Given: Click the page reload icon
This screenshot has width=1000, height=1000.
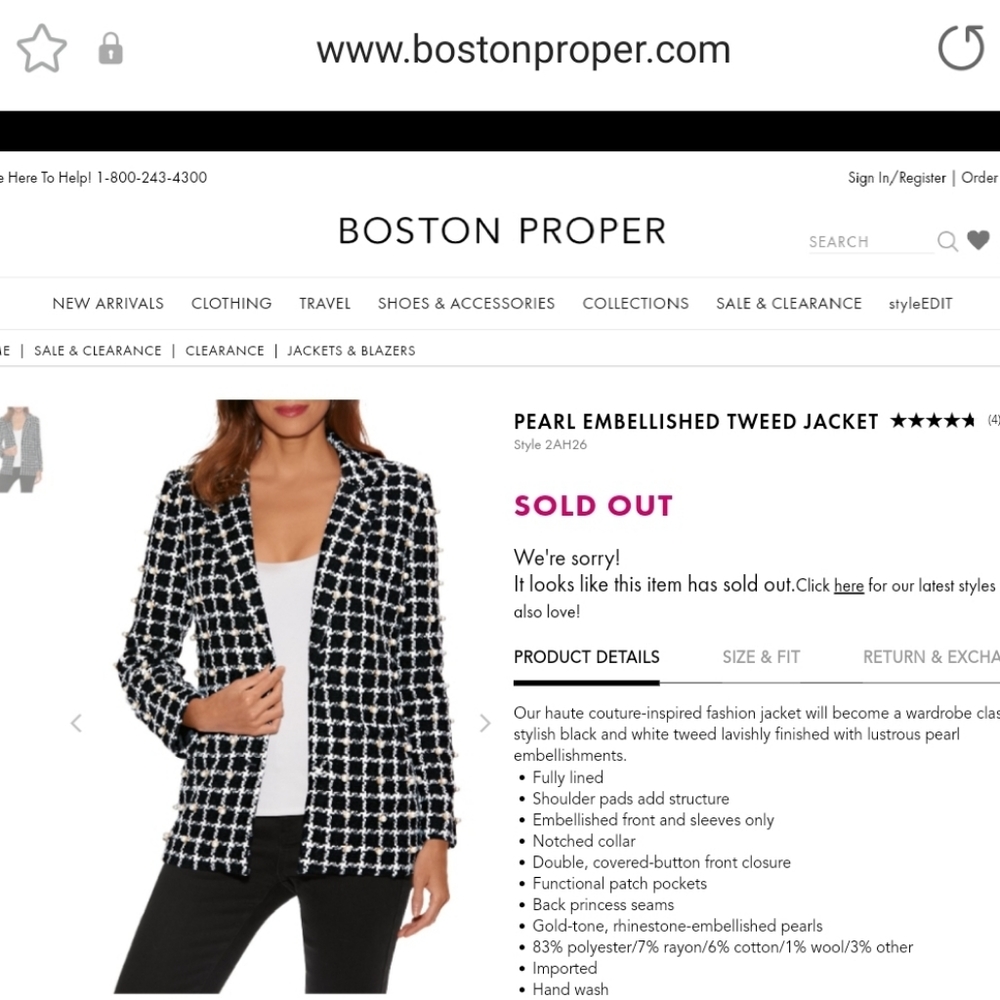Looking at the screenshot, I should pyautogui.click(x=959, y=47).
